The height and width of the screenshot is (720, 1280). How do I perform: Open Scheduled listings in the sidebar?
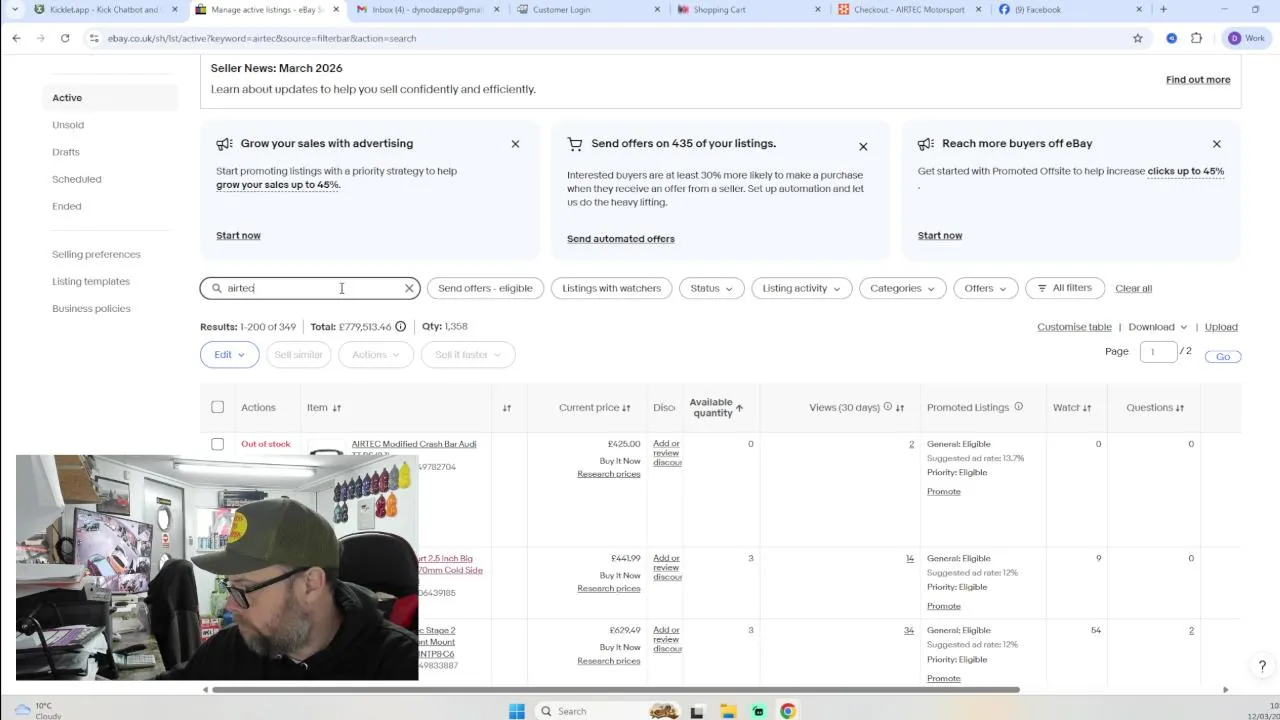tap(77, 179)
